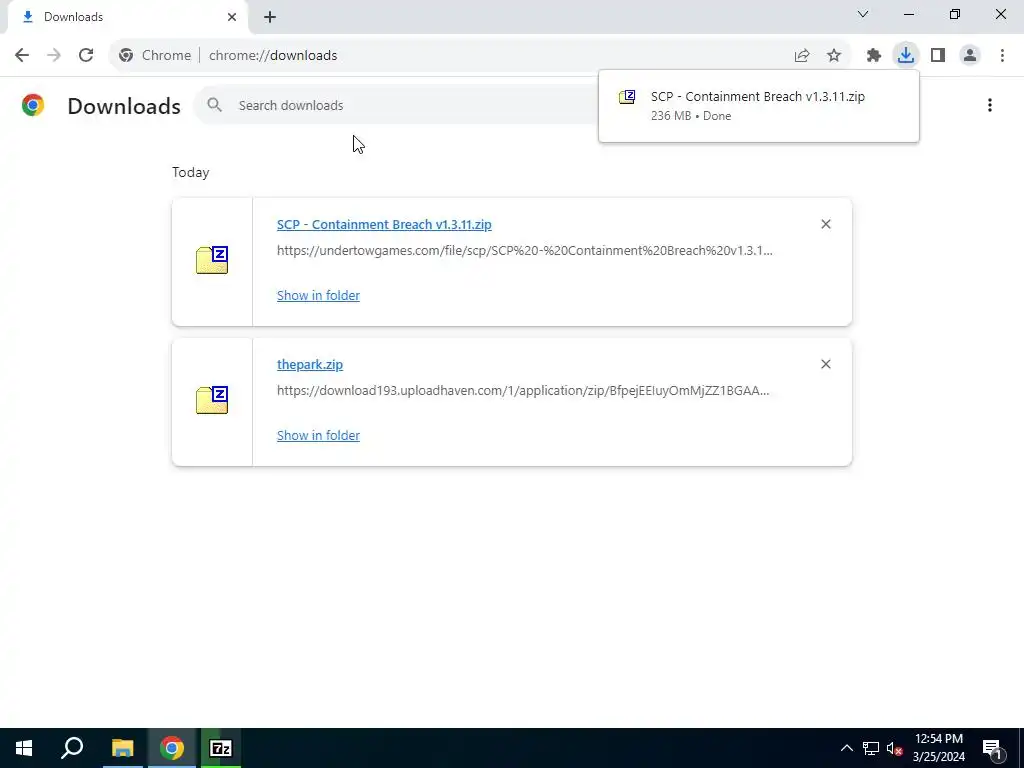Image resolution: width=1024 pixels, height=768 pixels.
Task: Open 7-Zip from the taskbar
Action: 221,748
